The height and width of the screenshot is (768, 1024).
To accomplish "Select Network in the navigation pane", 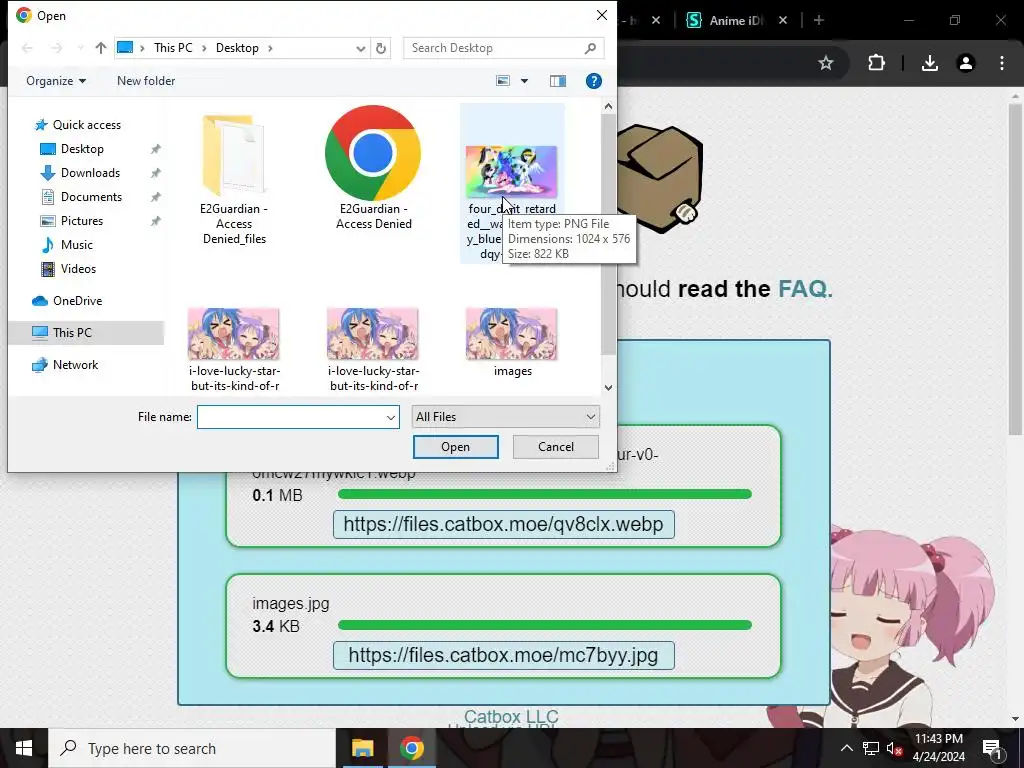I will 75,365.
